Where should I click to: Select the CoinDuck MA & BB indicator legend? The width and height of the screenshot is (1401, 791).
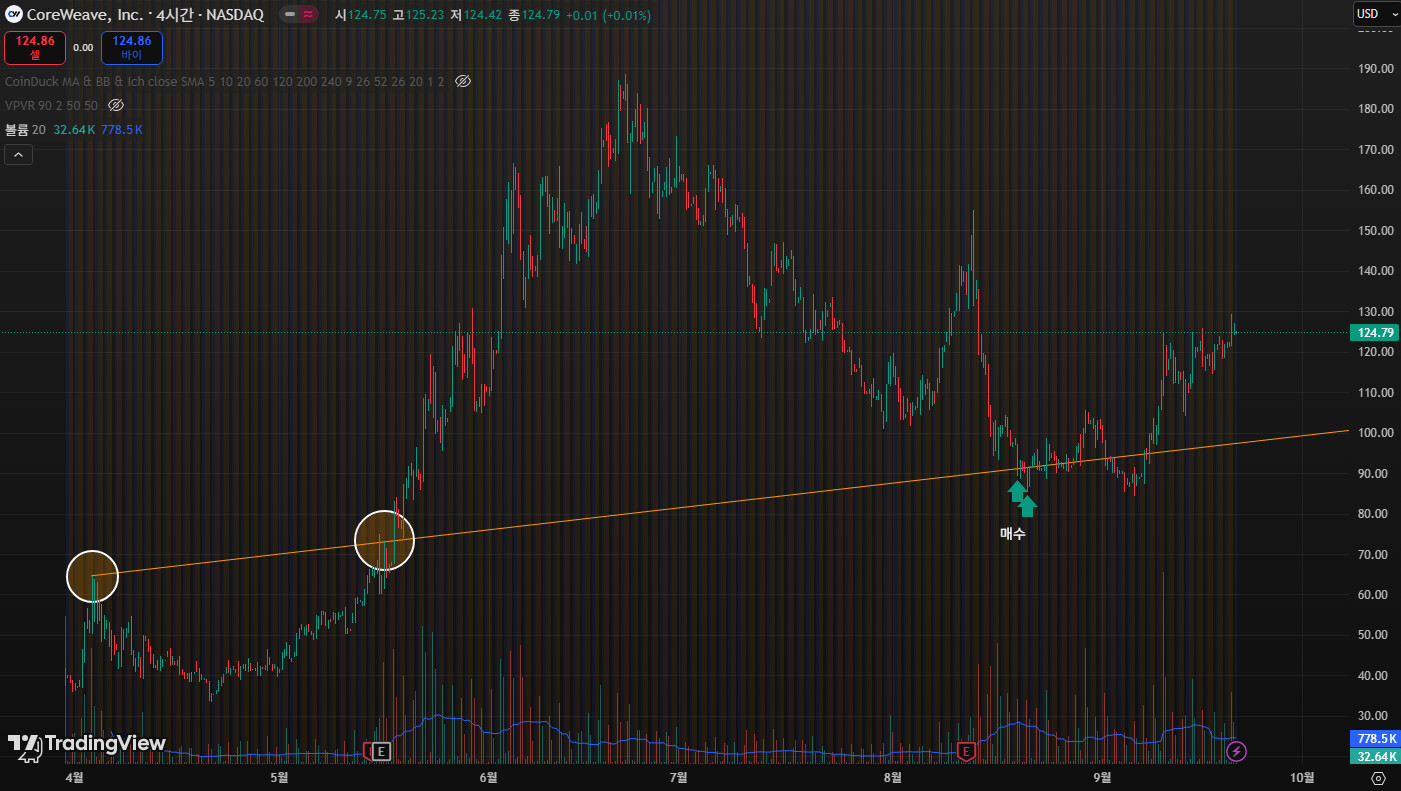[225, 81]
